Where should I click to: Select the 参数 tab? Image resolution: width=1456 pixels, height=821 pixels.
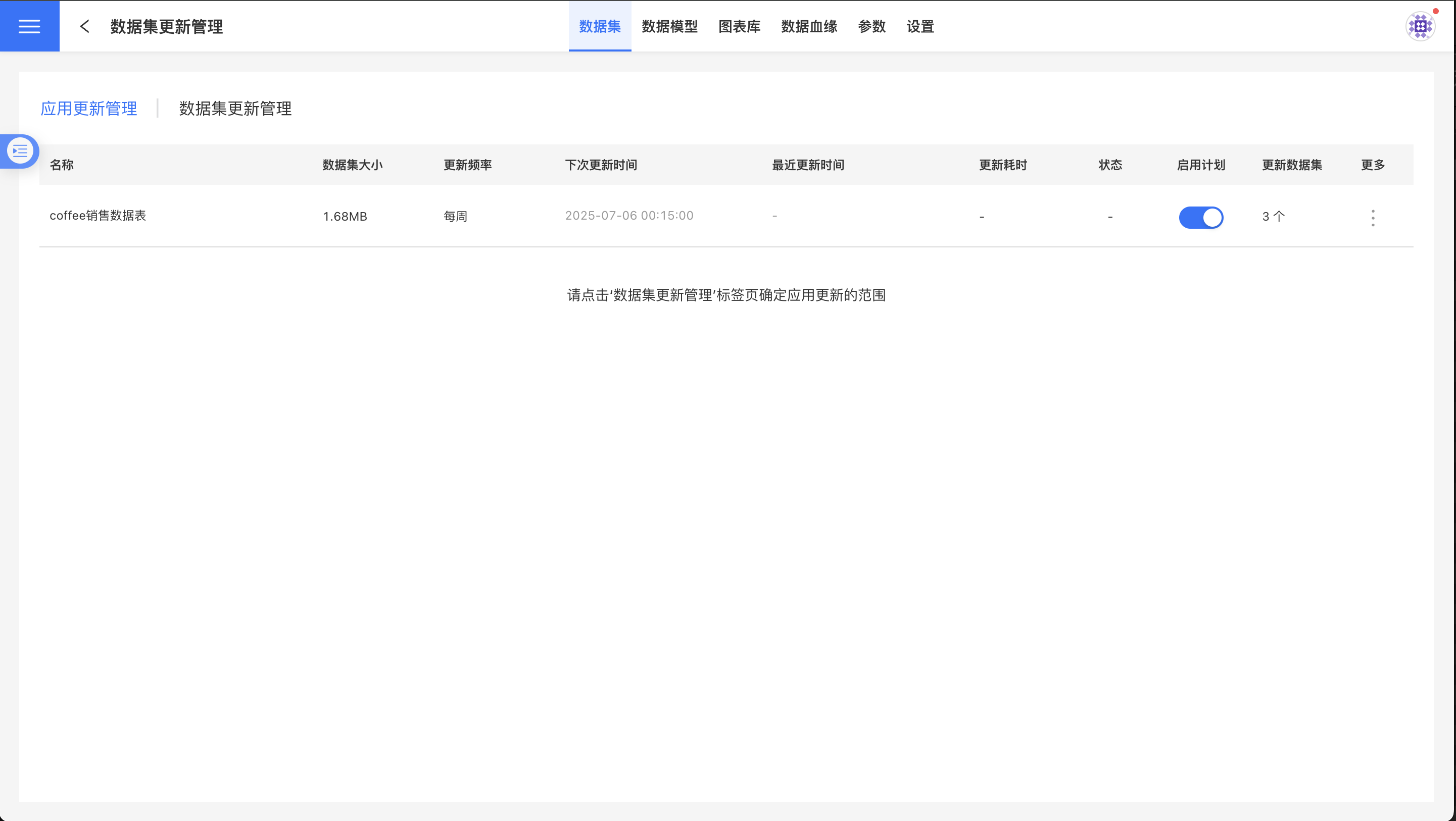pos(871,26)
